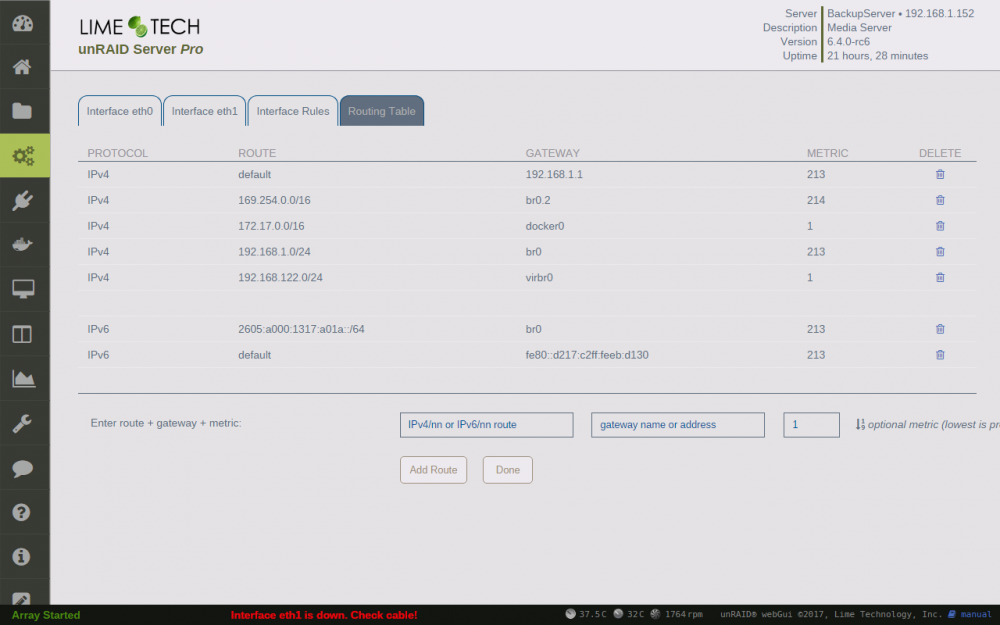Delete the 2605:a000:1317:a01a::/64 IPv6 route
The width and height of the screenshot is (1000, 625).
tap(940, 329)
